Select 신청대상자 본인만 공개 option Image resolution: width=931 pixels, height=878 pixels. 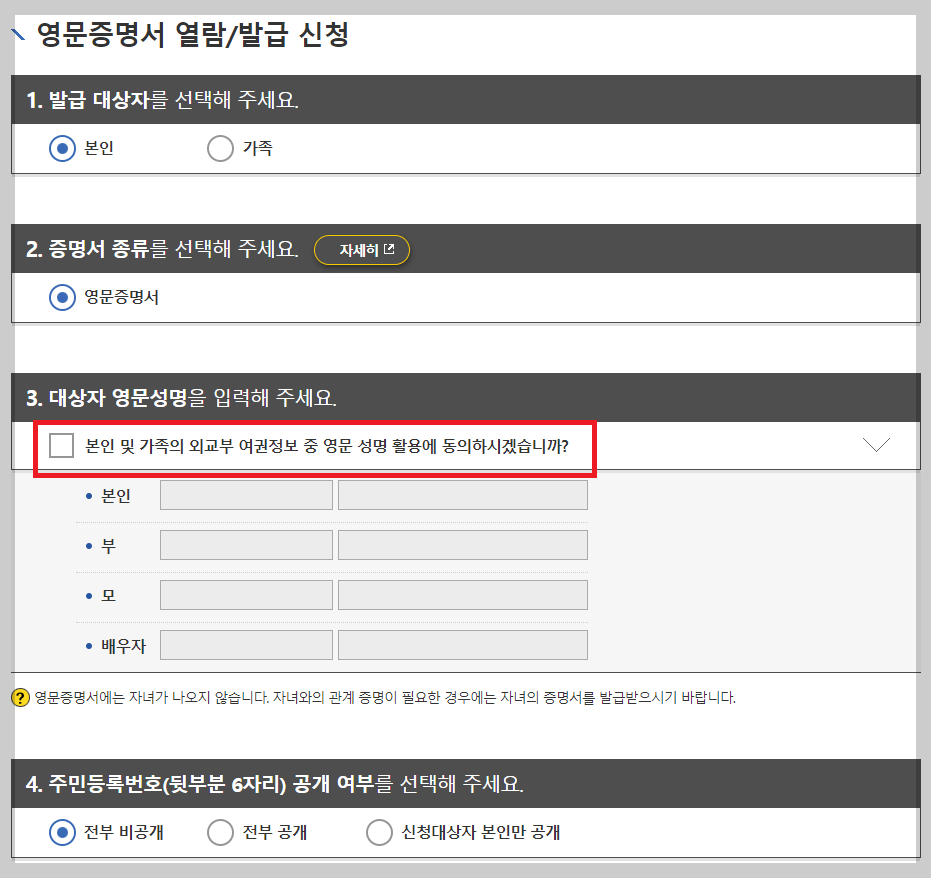380,832
